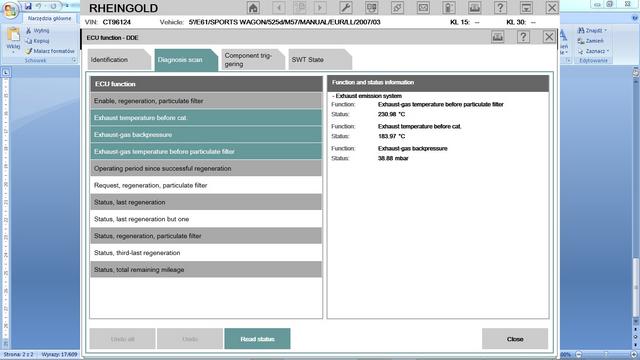Save document with Word quick access icon
This screenshot has height=360, width=640.
(x=28, y=6)
